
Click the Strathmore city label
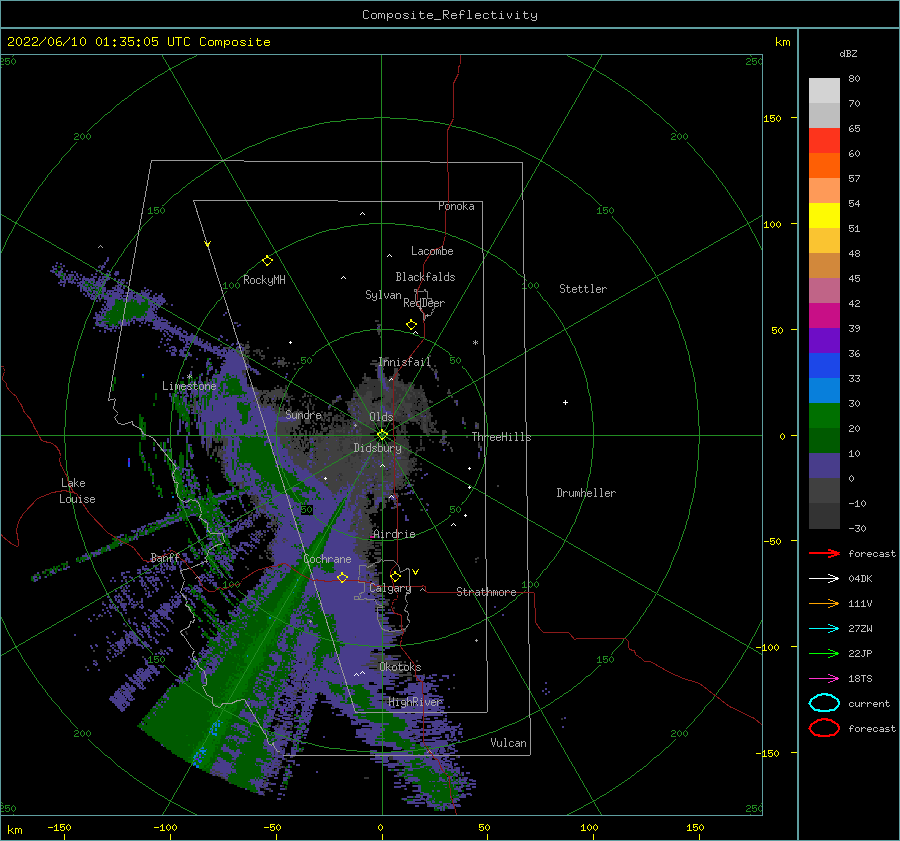tap(486, 592)
